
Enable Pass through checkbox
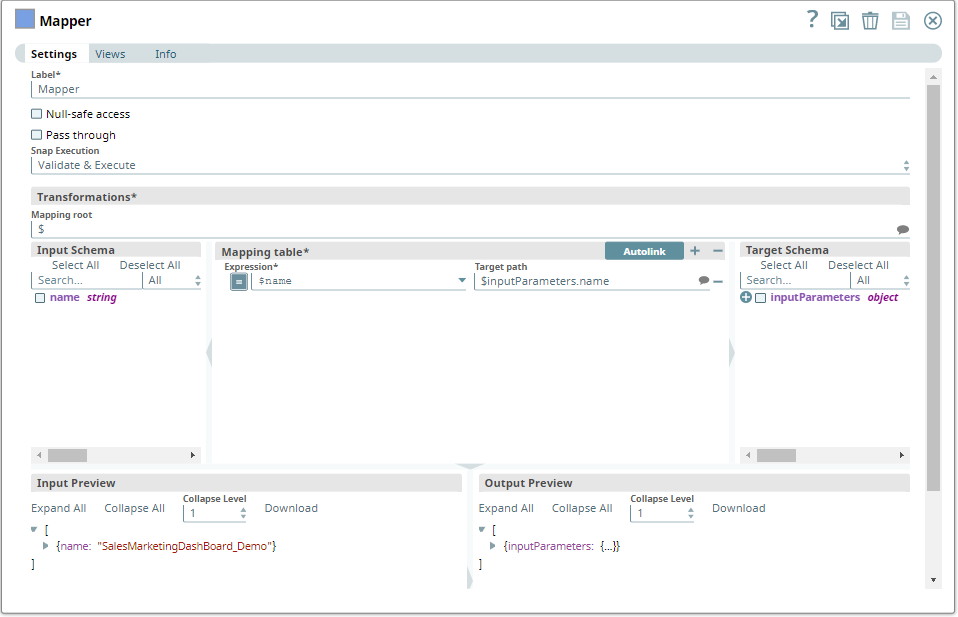tap(37, 135)
